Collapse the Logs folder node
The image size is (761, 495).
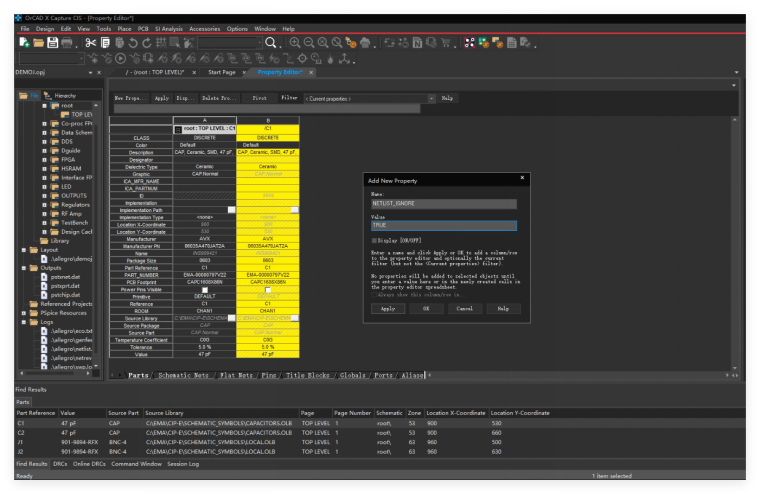tap(24, 322)
